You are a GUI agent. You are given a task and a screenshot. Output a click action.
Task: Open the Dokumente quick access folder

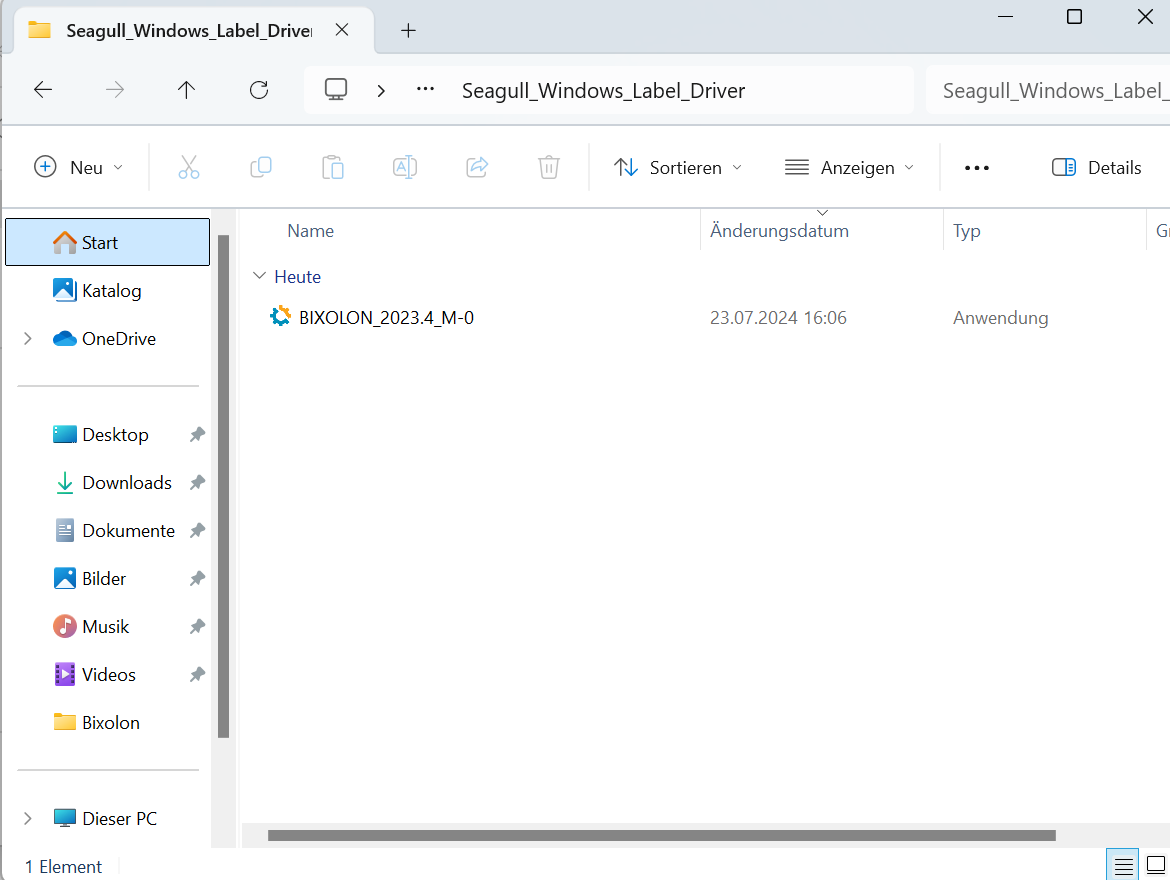pyautogui.click(x=128, y=531)
